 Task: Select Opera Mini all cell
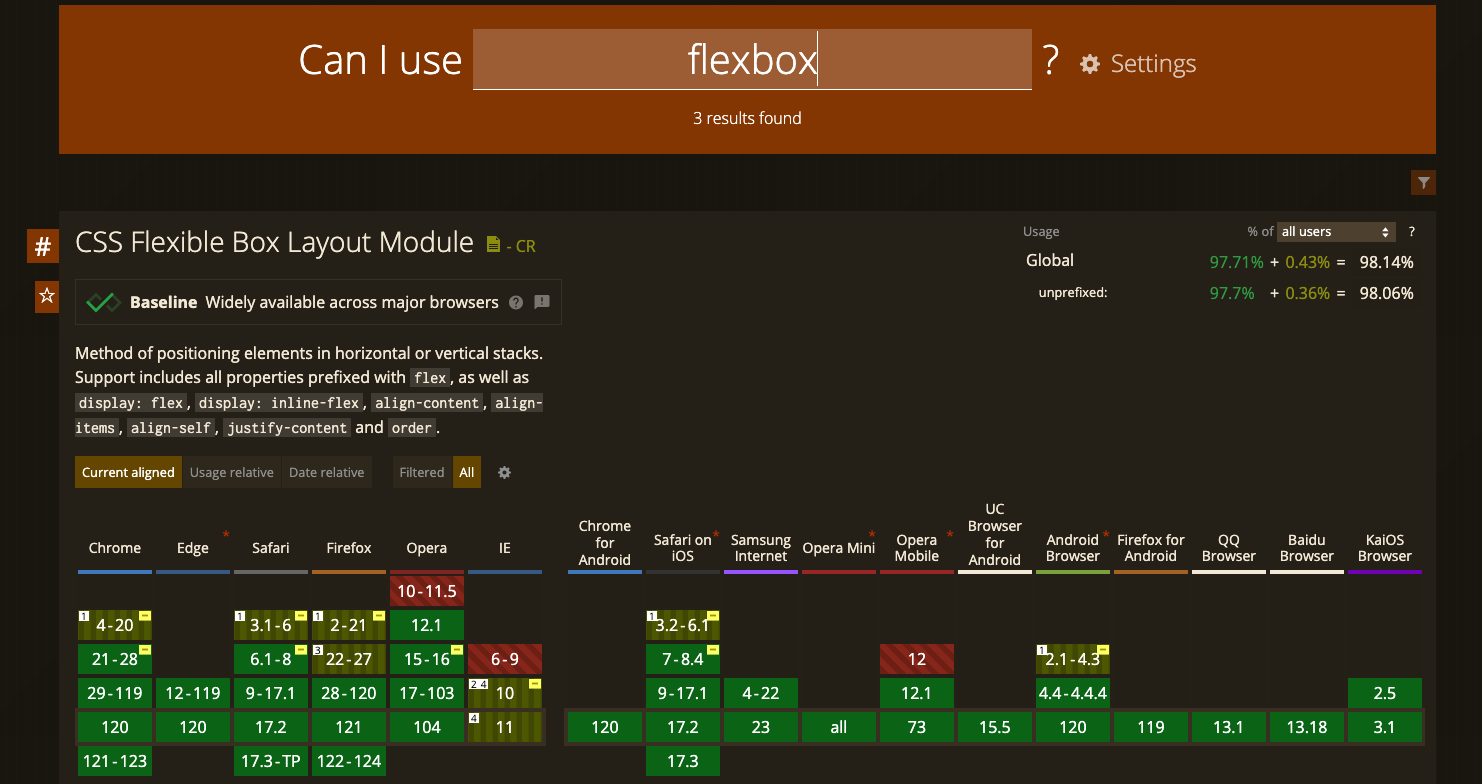coord(839,727)
